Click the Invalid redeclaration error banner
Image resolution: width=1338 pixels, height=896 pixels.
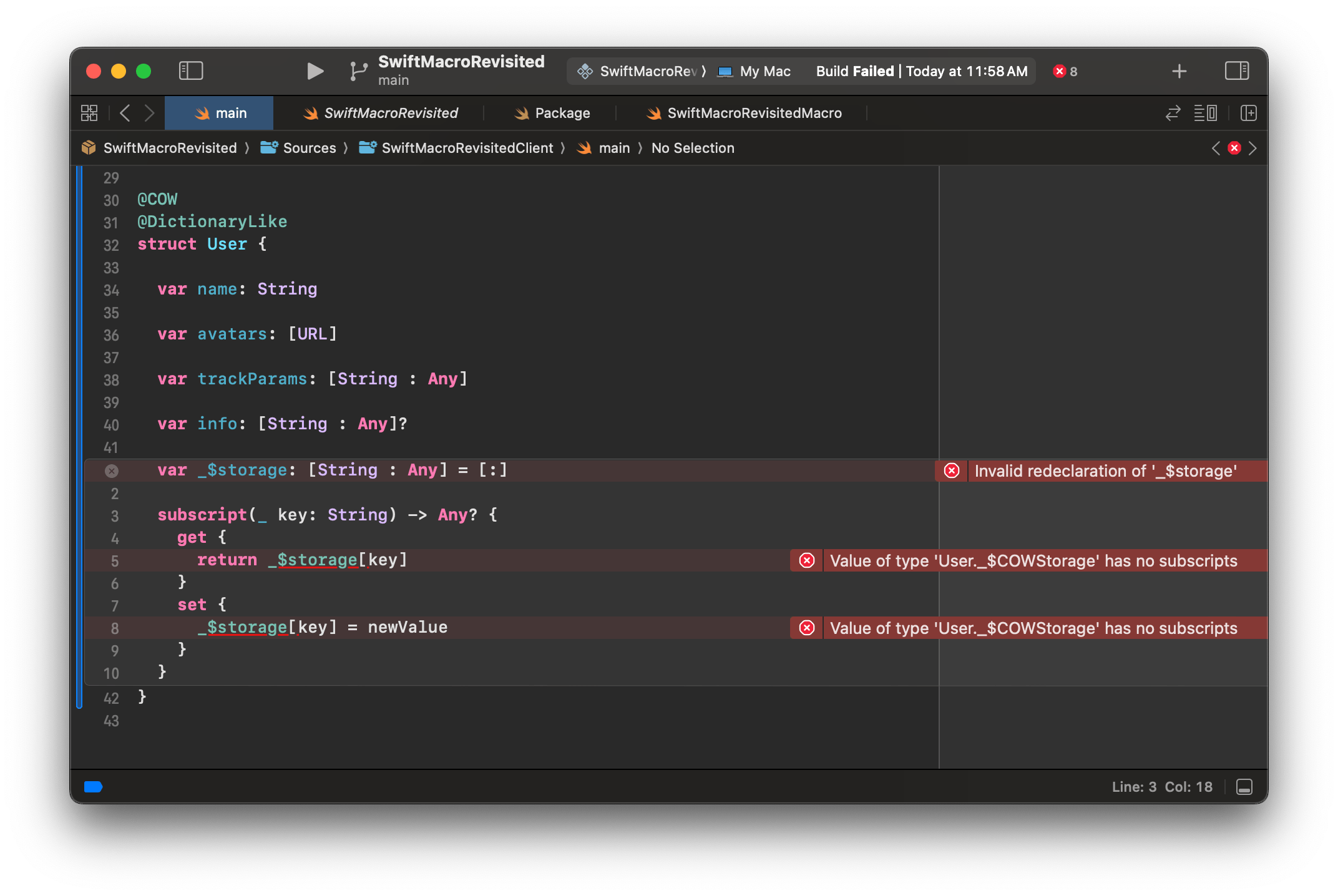pyautogui.click(x=1103, y=471)
